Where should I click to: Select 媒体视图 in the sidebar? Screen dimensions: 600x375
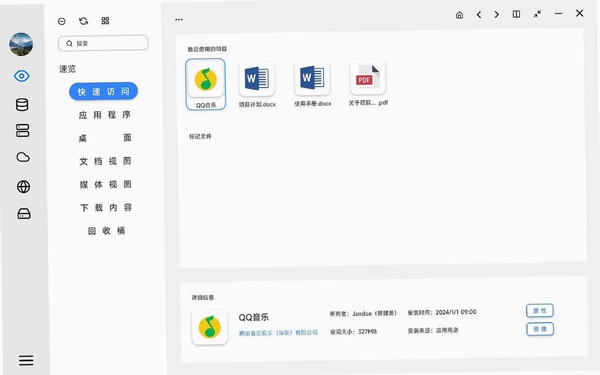pyautogui.click(x=106, y=184)
